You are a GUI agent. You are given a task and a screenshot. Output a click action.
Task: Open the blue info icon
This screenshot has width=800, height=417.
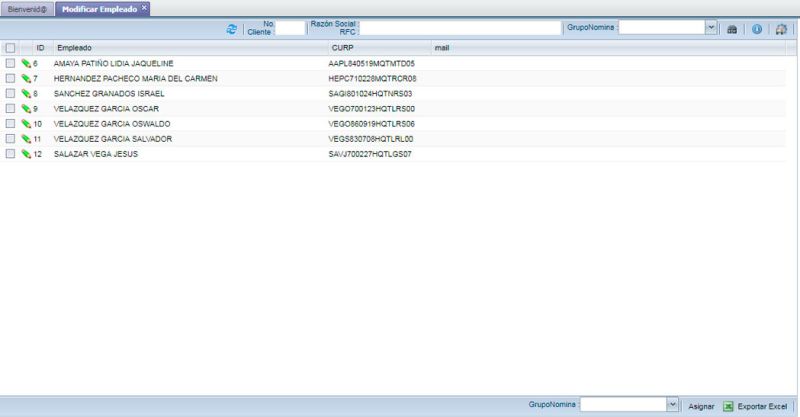pos(757,29)
